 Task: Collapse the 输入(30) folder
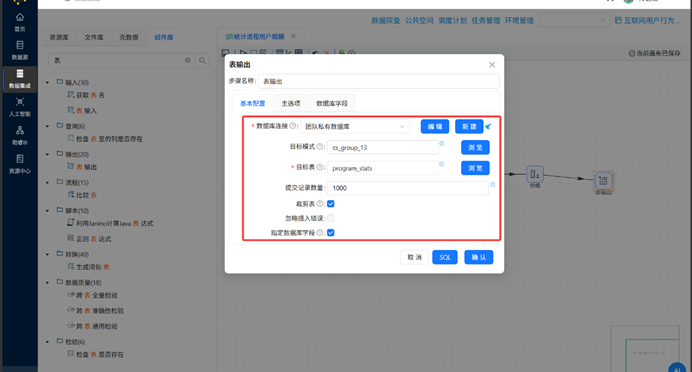(48, 83)
